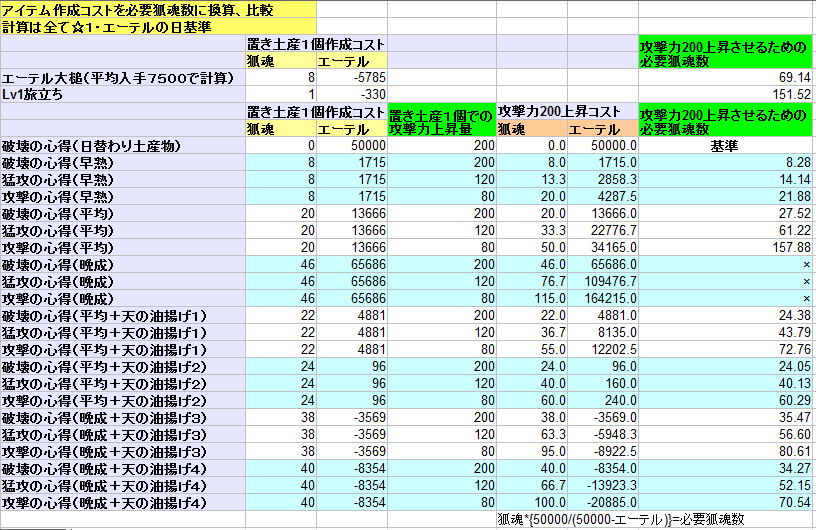Viewport: 816px width, 530px height.
Task: Select the value 151.52
Action: tap(727, 94)
